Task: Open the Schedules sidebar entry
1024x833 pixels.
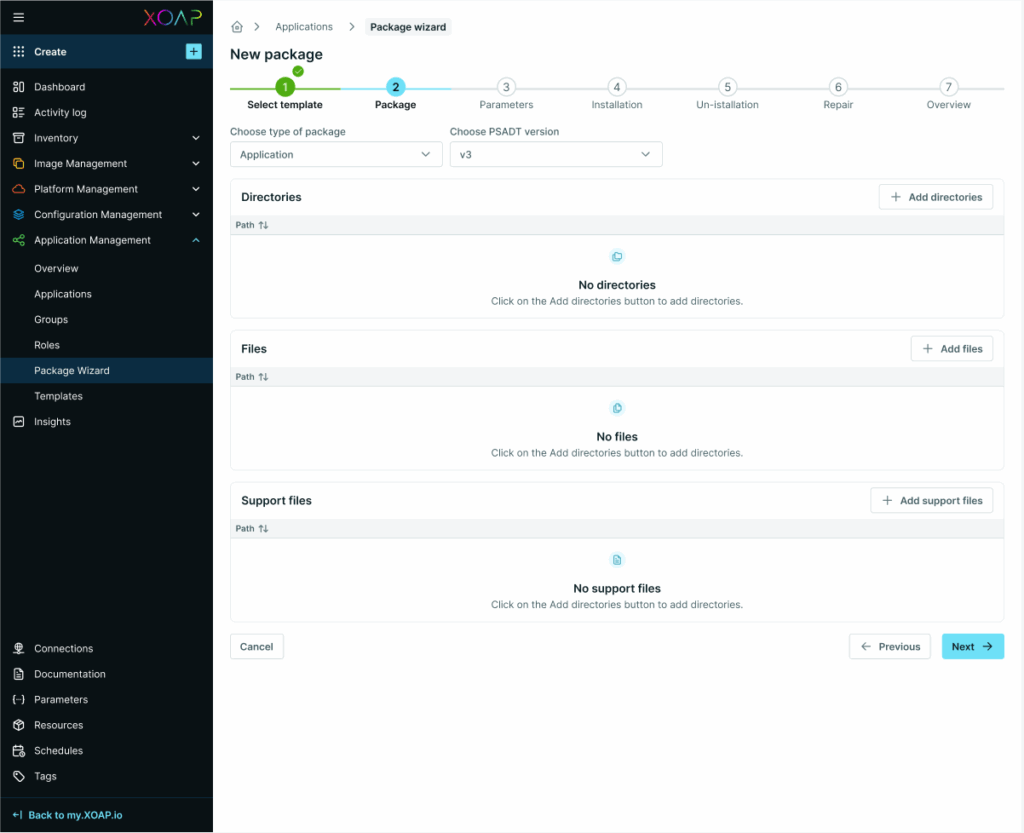Action: point(58,751)
